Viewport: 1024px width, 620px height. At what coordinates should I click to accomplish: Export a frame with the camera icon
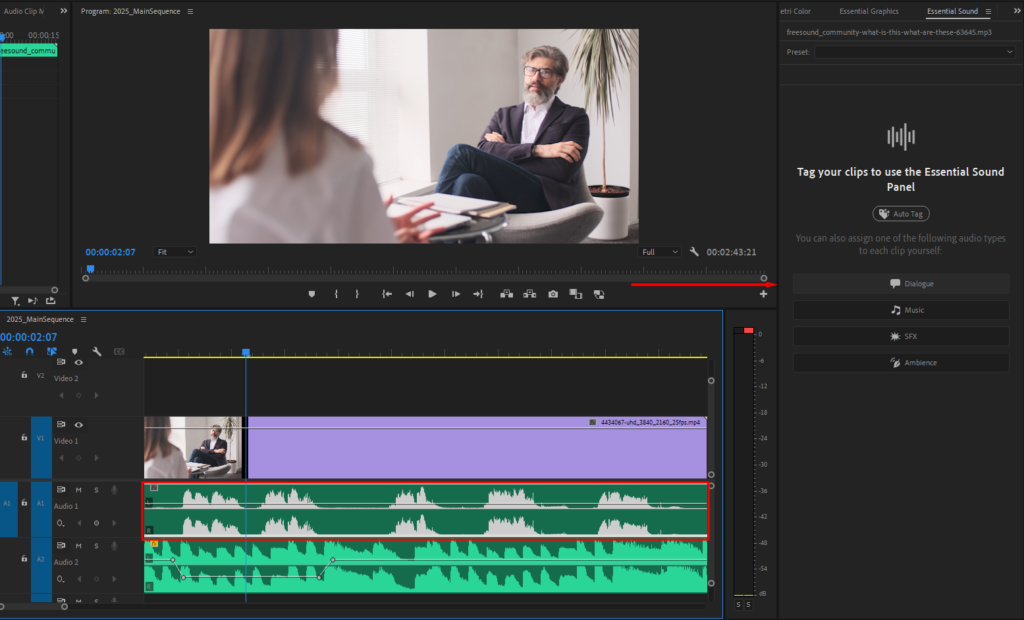click(553, 294)
